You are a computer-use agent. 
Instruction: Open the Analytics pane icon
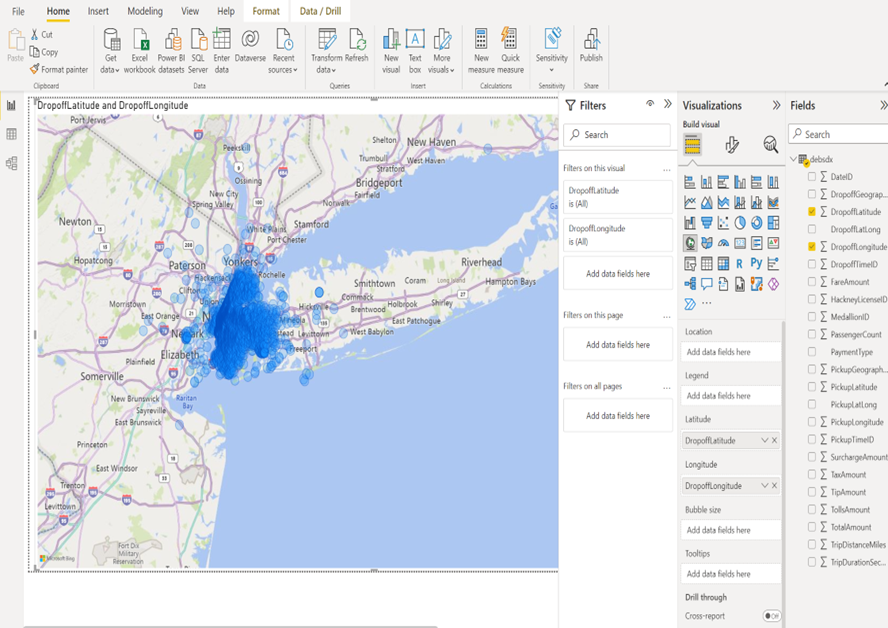770,145
